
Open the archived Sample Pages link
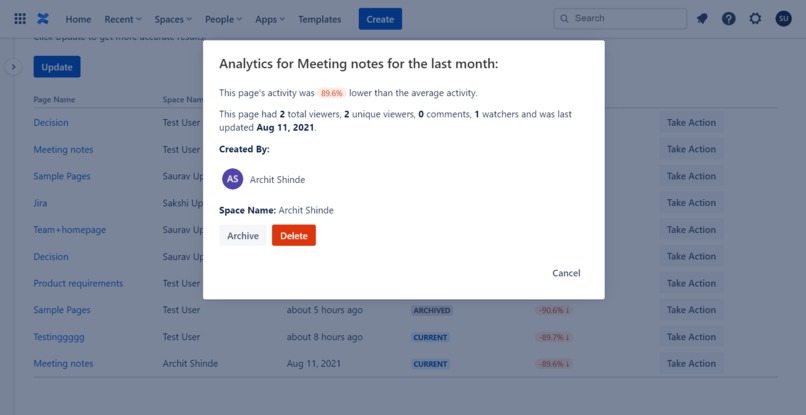click(x=62, y=310)
